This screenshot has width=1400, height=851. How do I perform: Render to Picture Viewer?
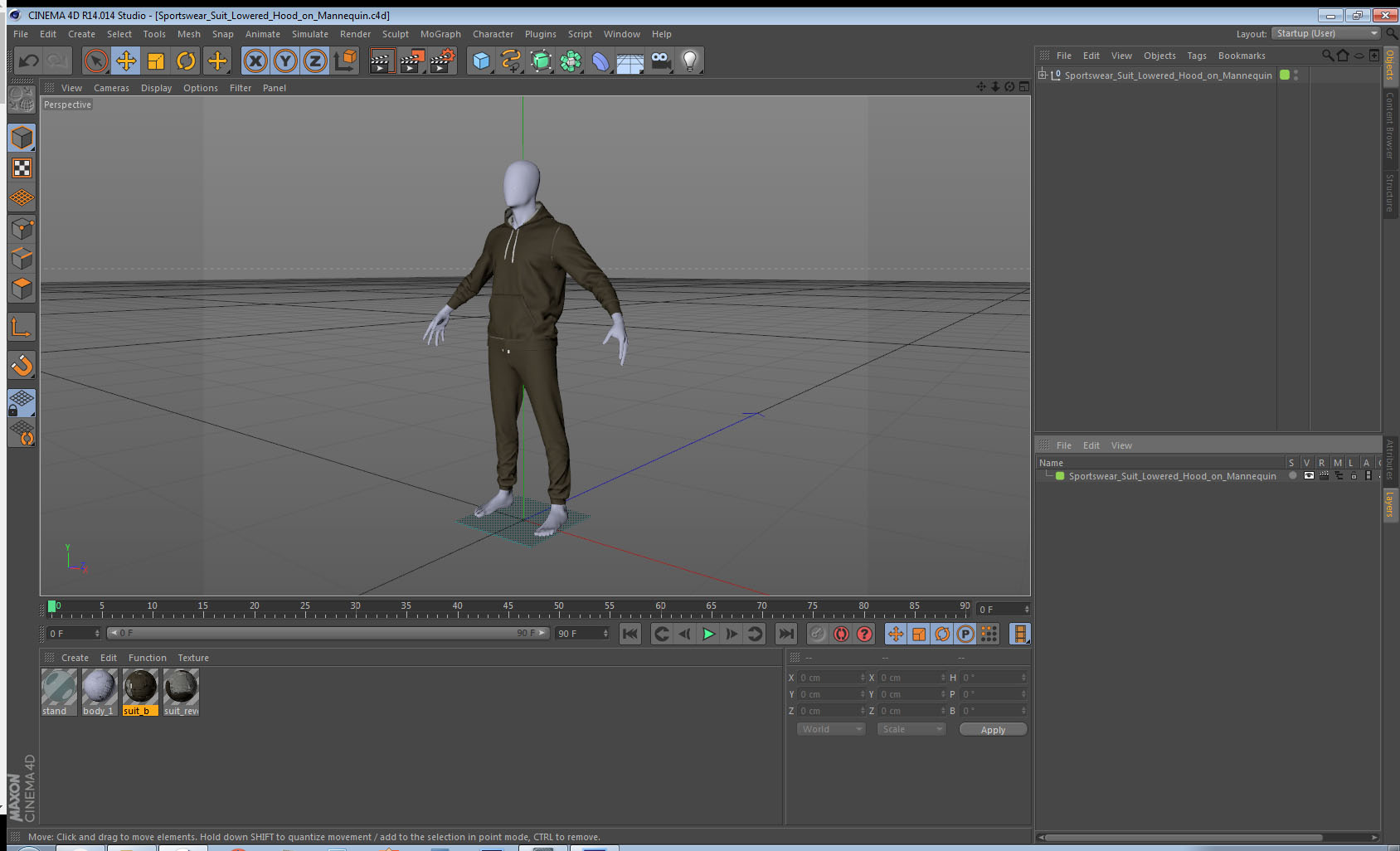tap(412, 61)
